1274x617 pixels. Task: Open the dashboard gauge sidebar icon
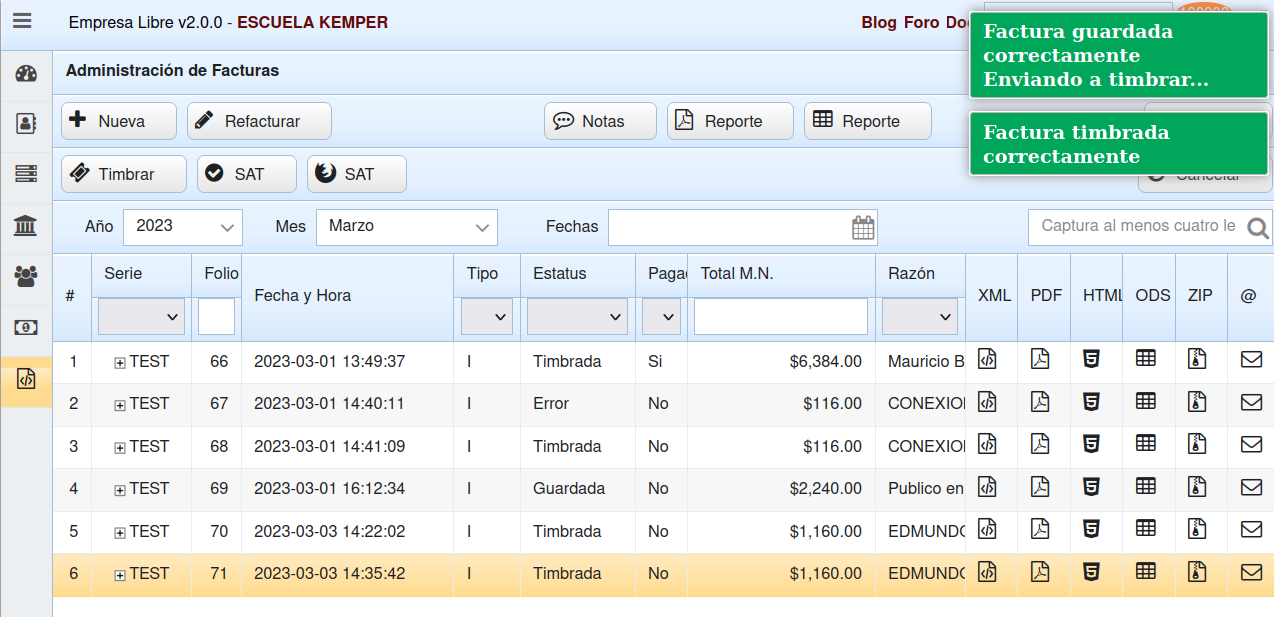[26, 74]
